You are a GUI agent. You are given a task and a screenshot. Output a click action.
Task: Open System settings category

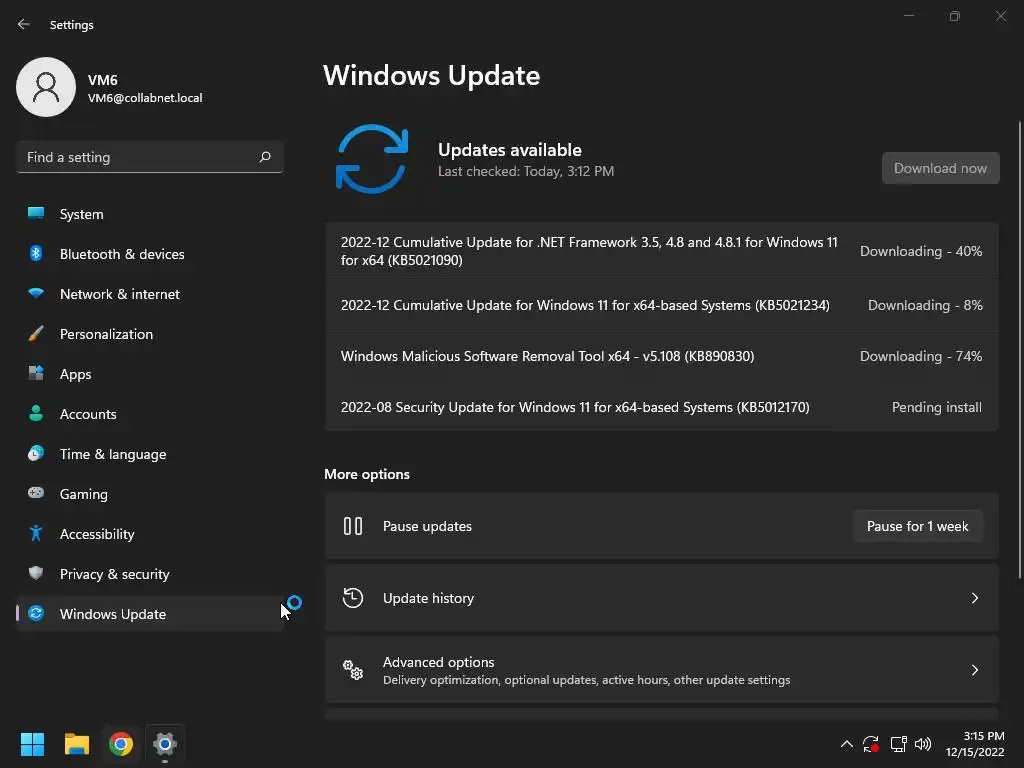150,214
